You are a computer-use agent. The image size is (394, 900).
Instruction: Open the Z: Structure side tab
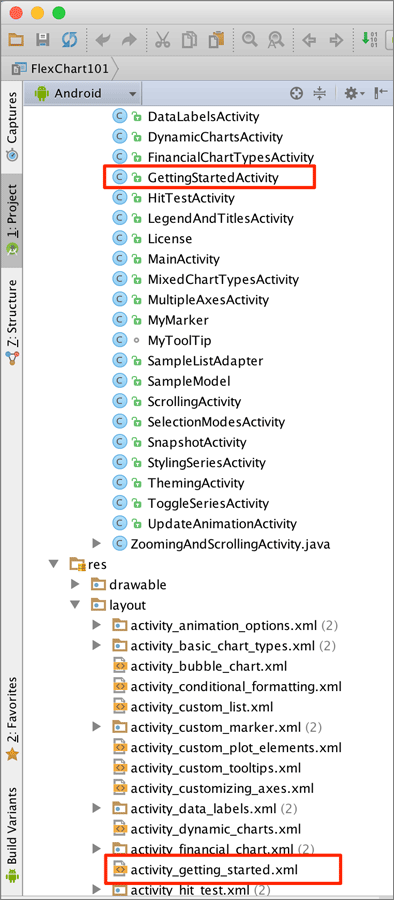tap(12, 322)
